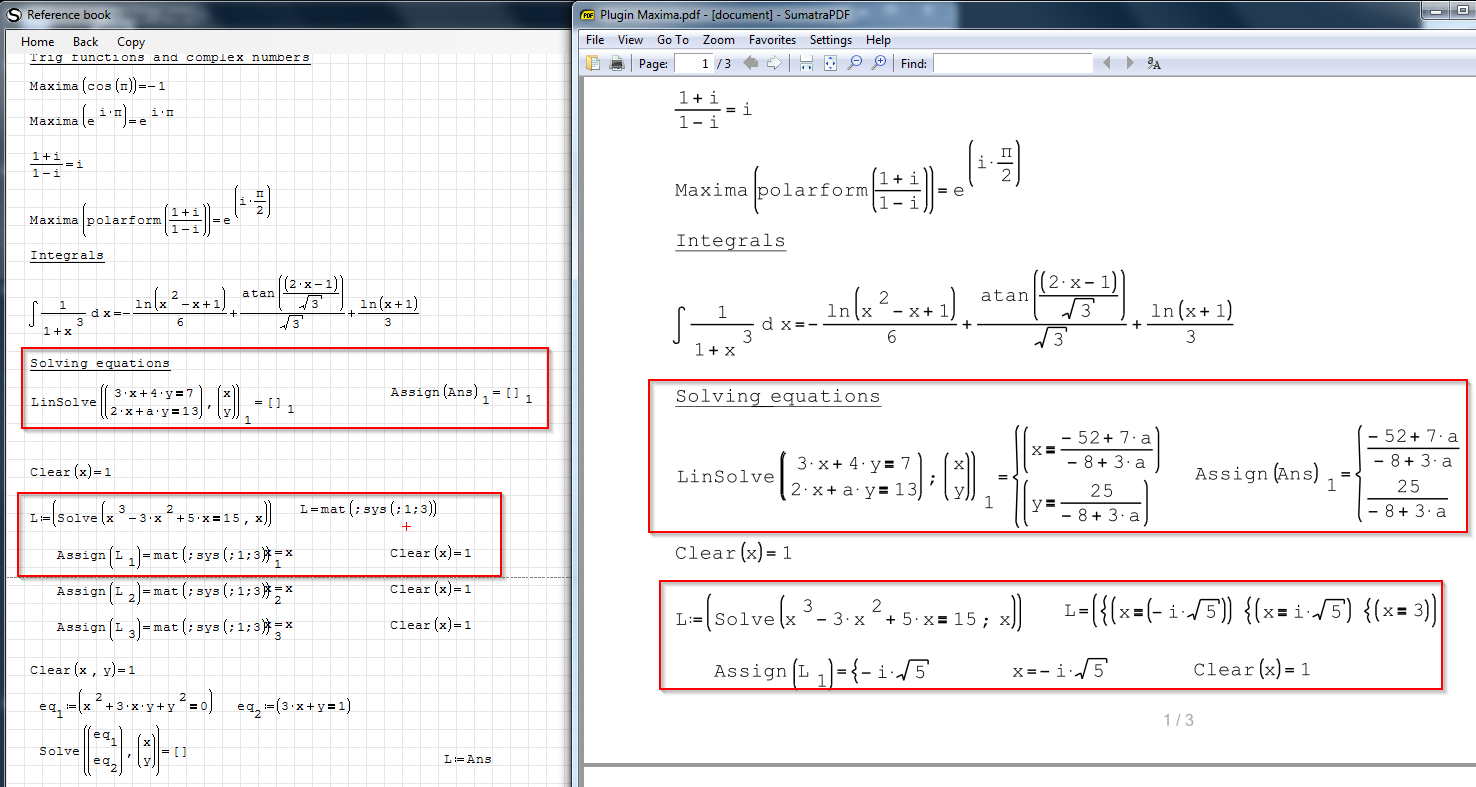The image size is (1476, 787).
Task: Go to previous page using left arrow
Action: click(750, 63)
